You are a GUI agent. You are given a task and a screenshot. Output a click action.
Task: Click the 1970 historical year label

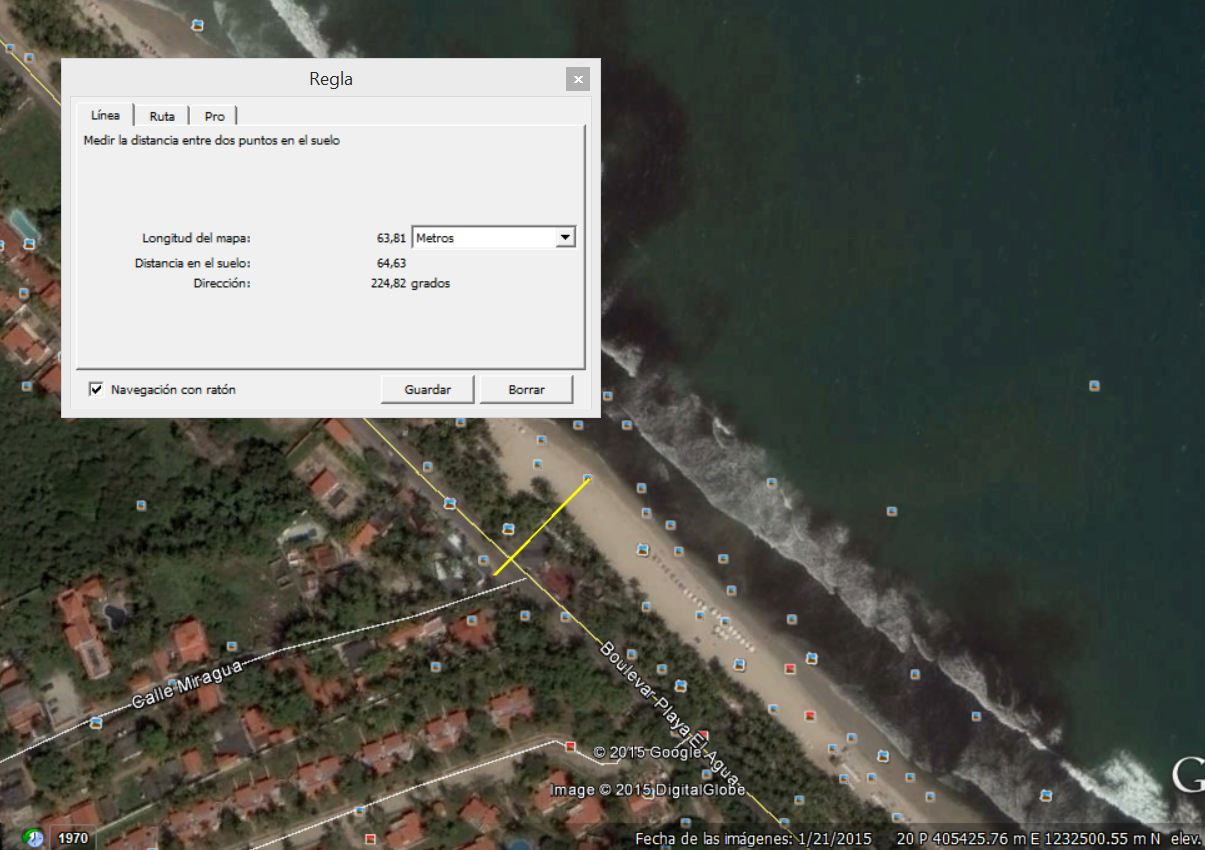72,838
